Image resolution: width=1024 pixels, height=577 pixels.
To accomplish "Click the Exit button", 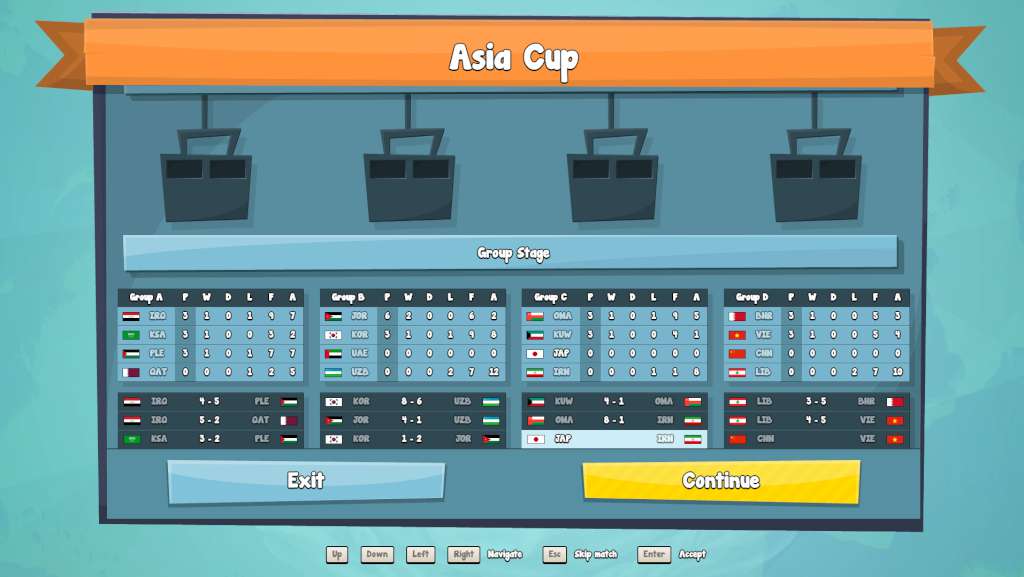I will click(305, 481).
